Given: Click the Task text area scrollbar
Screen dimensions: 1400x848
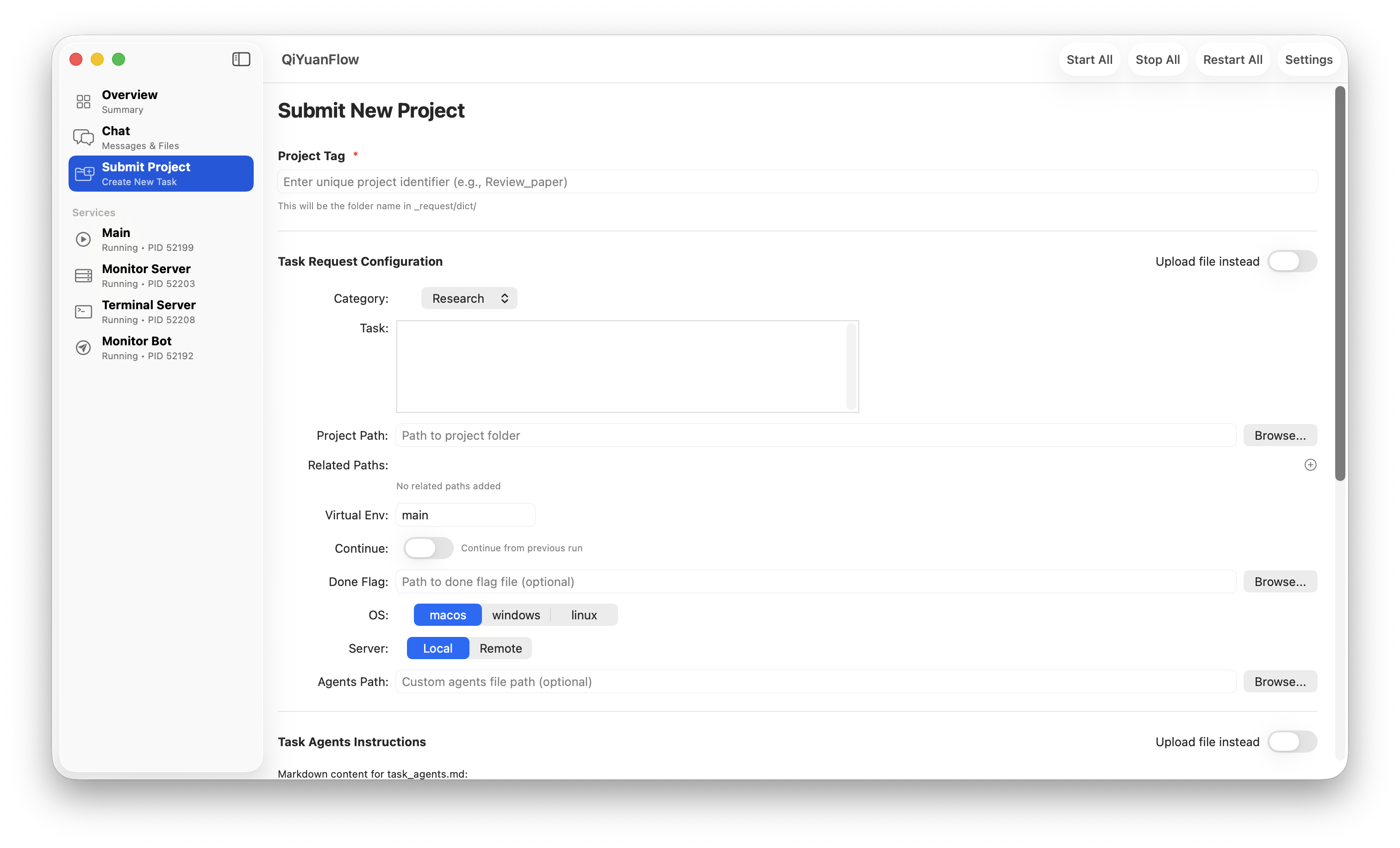Looking at the screenshot, I should click(851, 366).
